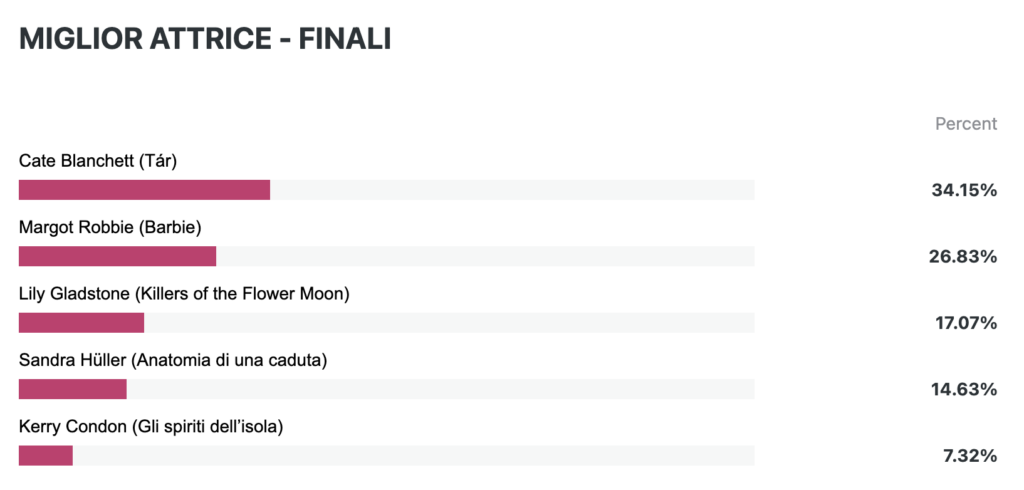Click the Miglior Attrice - Finali heading
The height and width of the screenshot is (490, 1024).
(x=205, y=39)
